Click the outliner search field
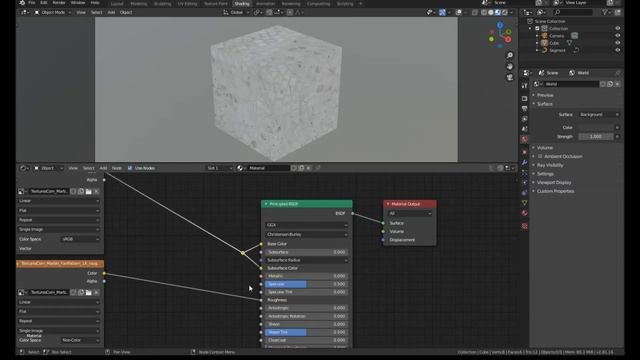This screenshot has width=640, height=360. pos(573,12)
